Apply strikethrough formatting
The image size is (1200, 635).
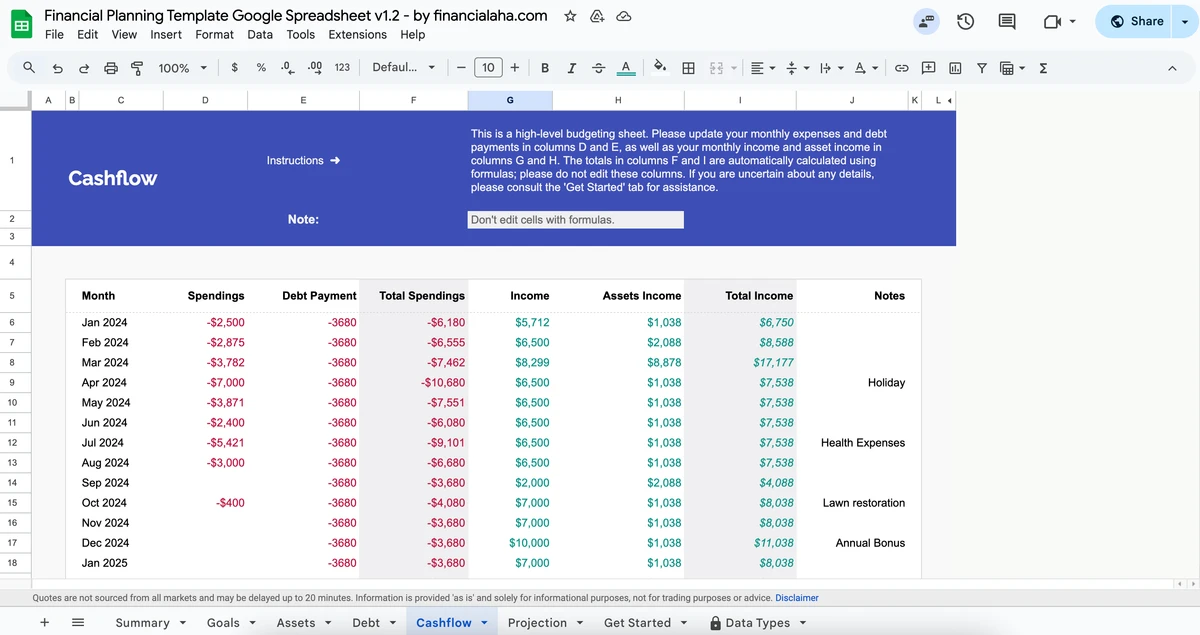pyautogui.click(x=598, y=67)
